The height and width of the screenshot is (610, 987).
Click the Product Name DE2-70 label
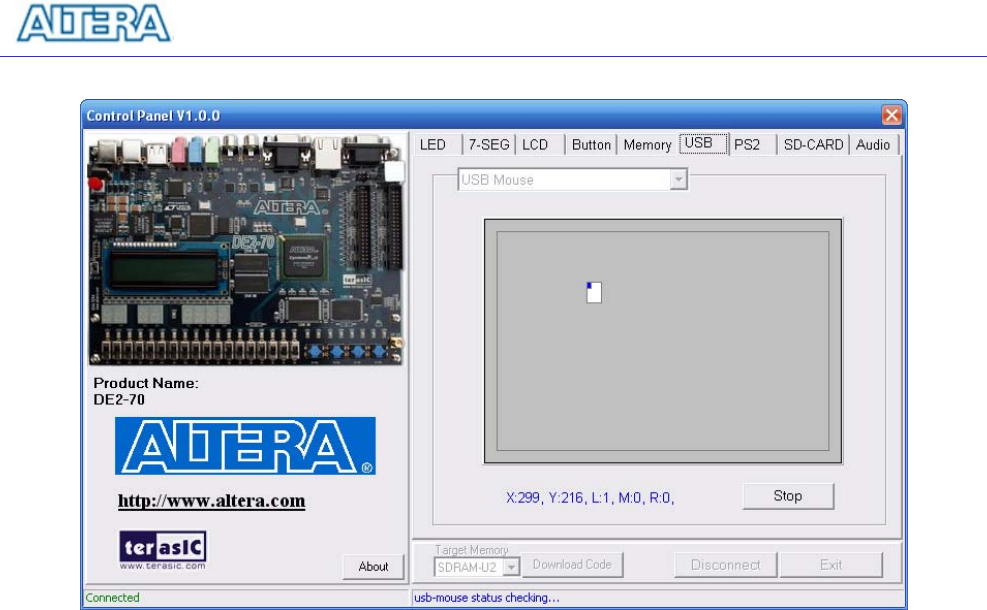[145, 391]
